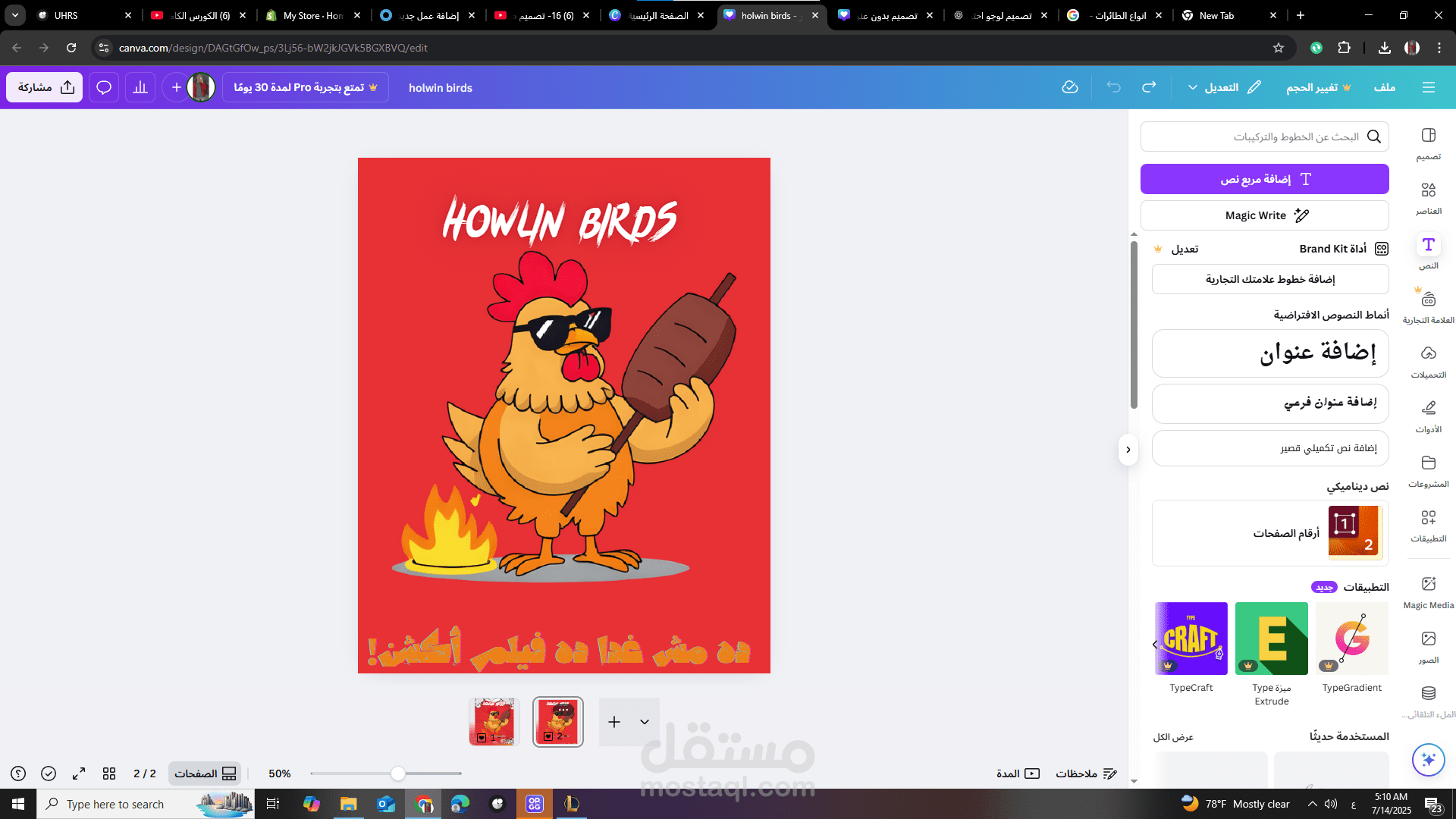
Task: Show previous apps in the carousel
Action: [x=1155, y=645]
